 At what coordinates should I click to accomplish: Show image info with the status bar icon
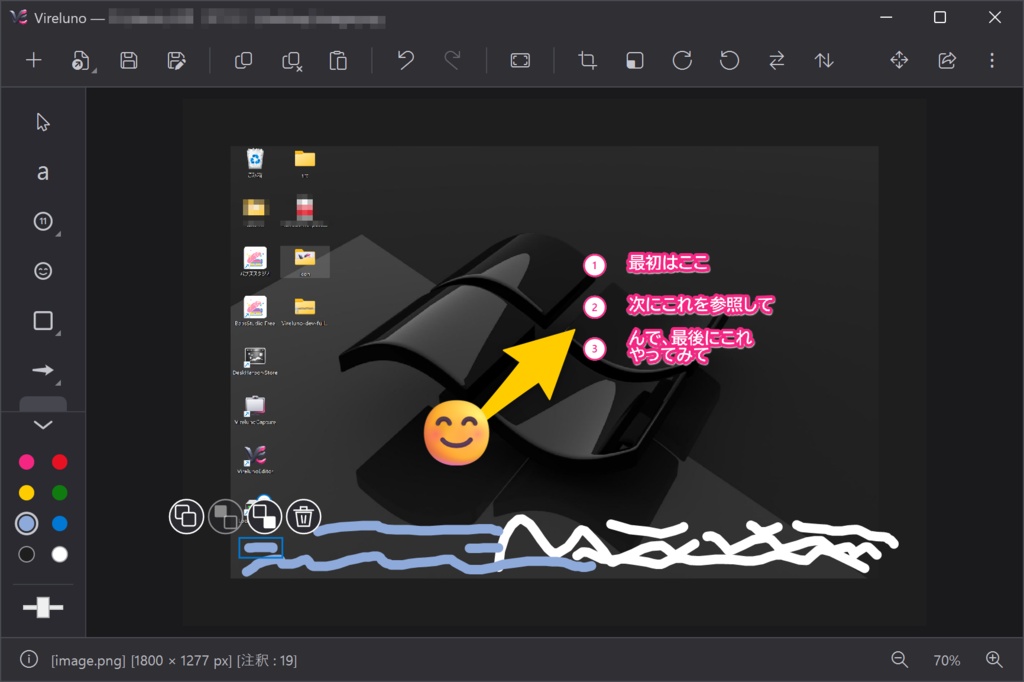(x=29, y=659)
